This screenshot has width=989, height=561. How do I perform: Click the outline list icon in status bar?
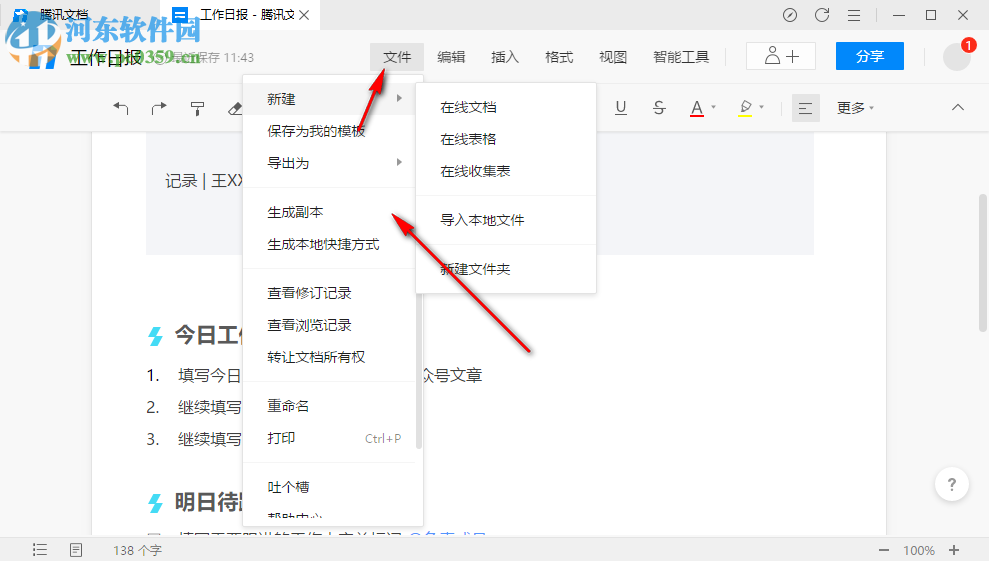[x=40, y=550]
